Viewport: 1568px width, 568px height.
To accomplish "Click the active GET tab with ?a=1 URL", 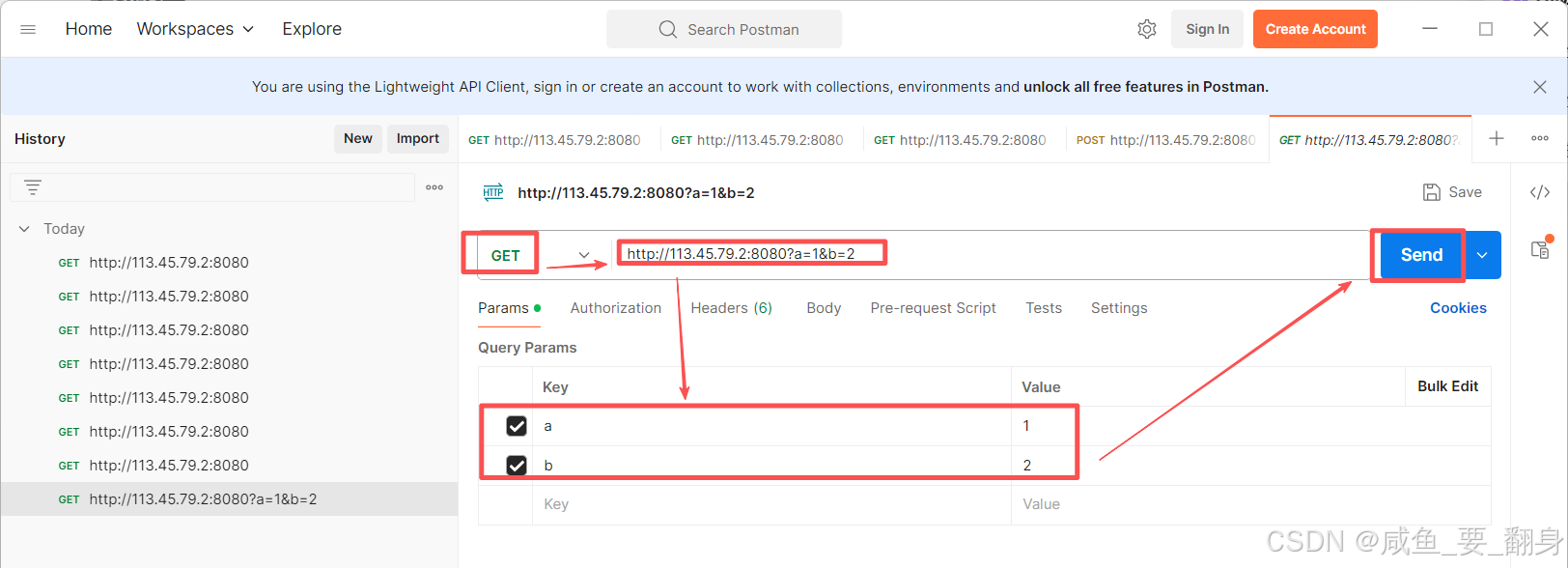I will [x=1370, y=140].
